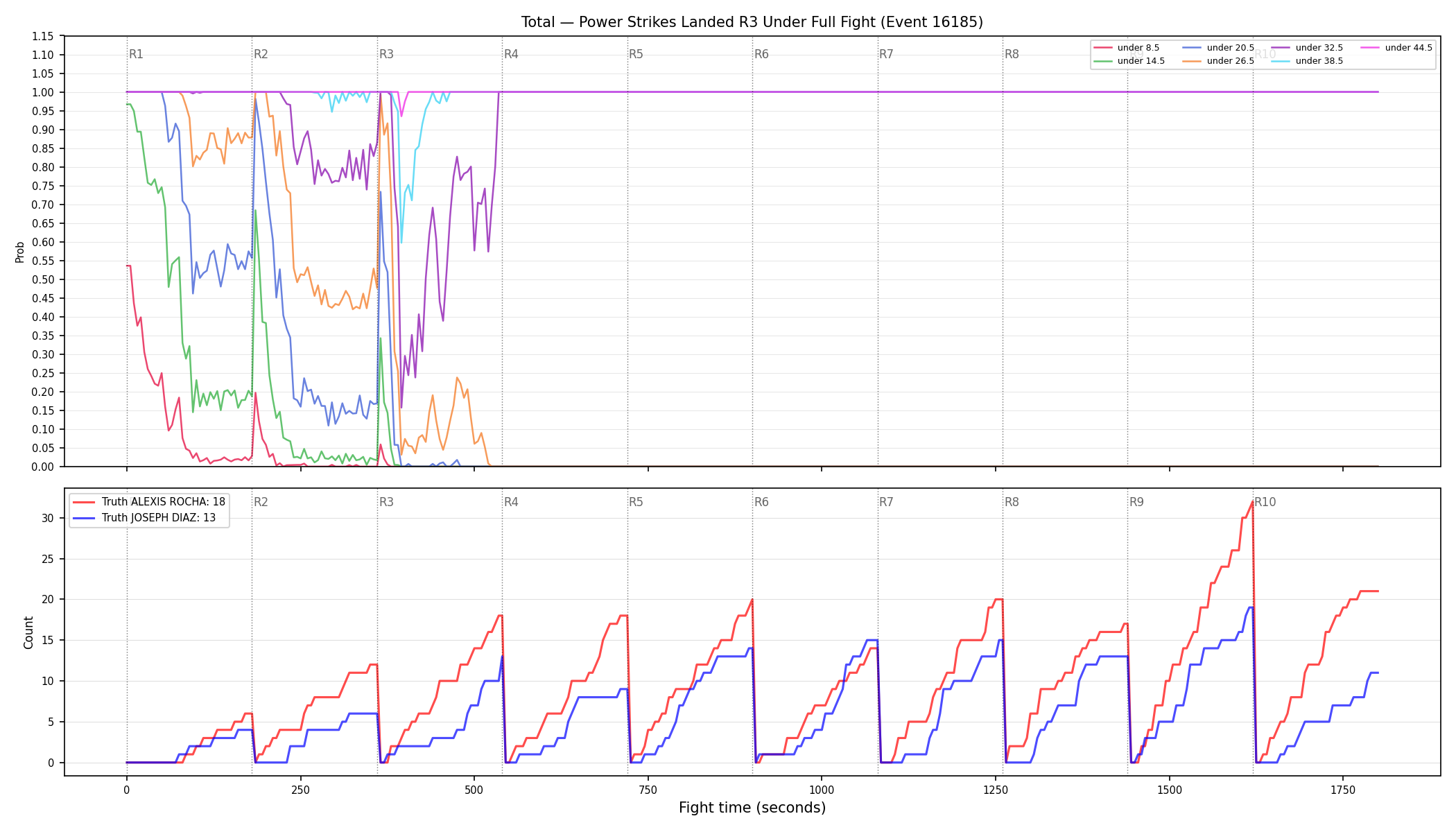Click the 1.00 tick on the Prob axis
The height and width of the screenshot is (832, 1456).
click(x=43, y=92)
